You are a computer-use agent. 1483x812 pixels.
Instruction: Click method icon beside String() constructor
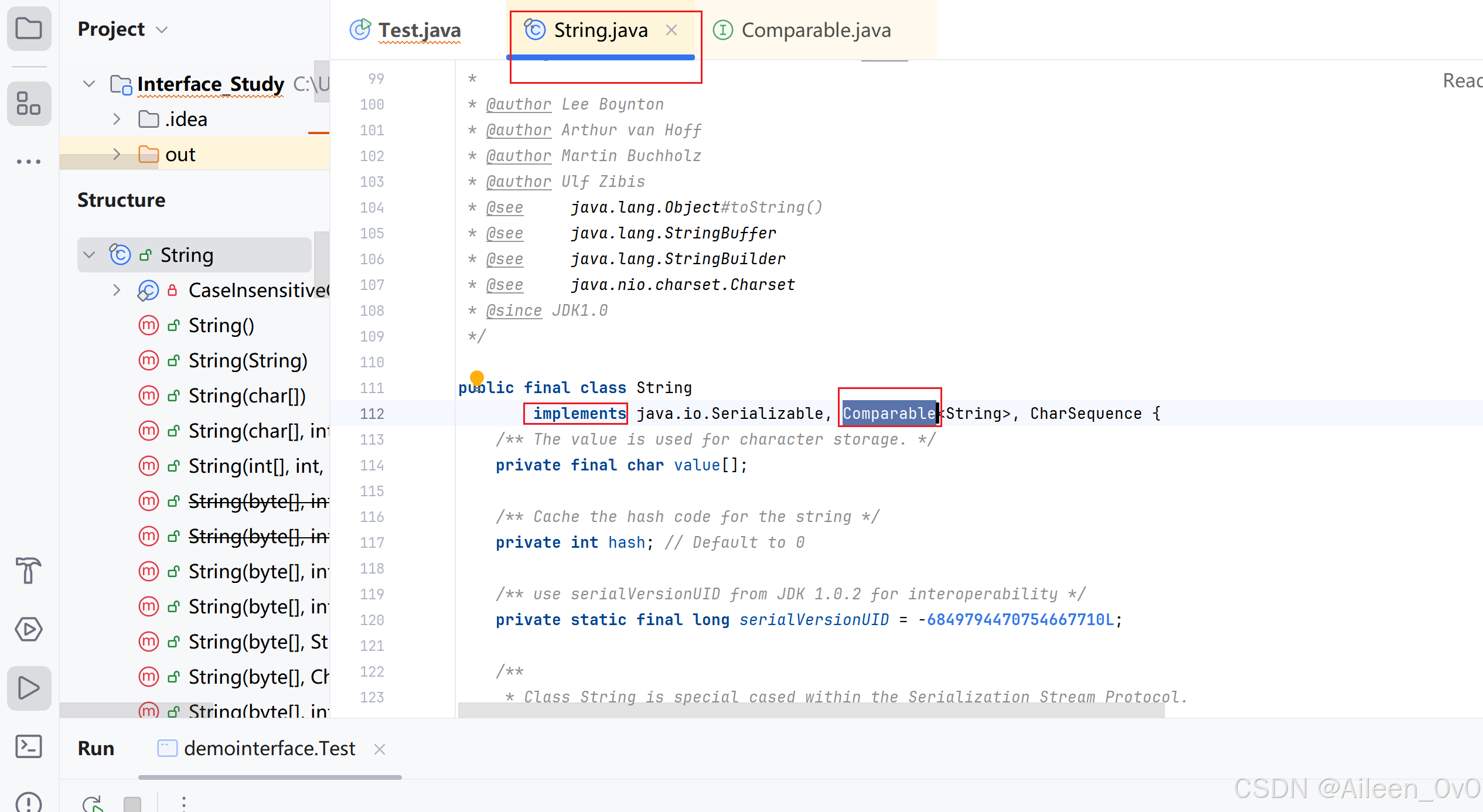[149, 325]
